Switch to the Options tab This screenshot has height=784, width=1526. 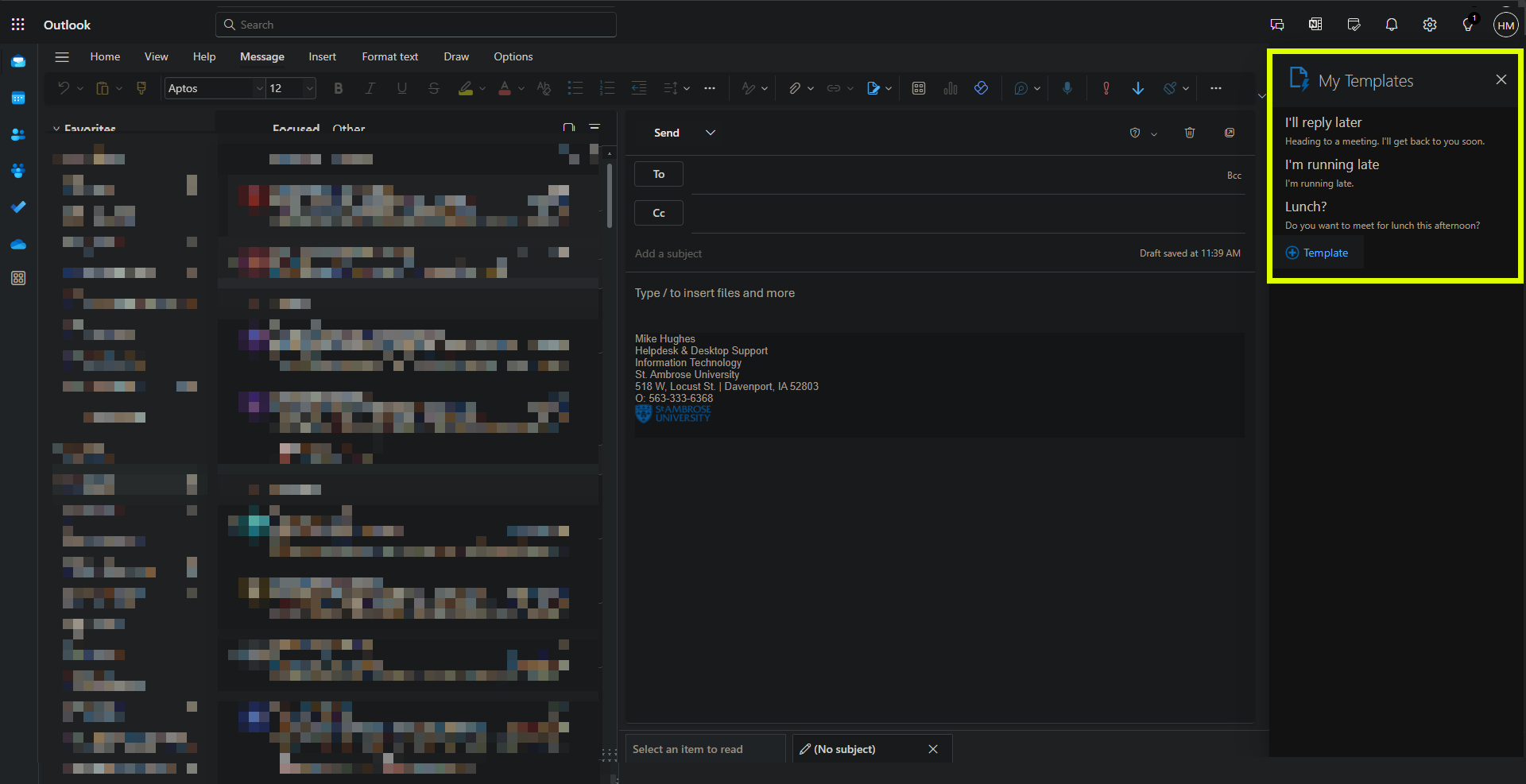point(513,56)
